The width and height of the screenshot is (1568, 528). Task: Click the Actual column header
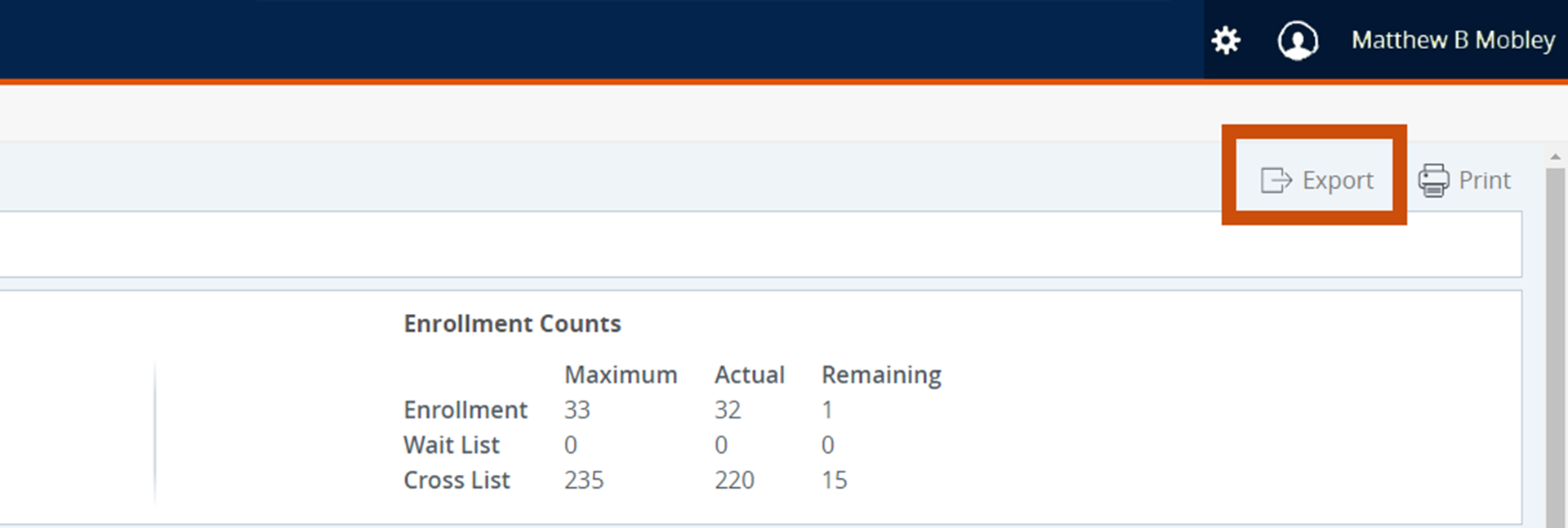(749, 374)
